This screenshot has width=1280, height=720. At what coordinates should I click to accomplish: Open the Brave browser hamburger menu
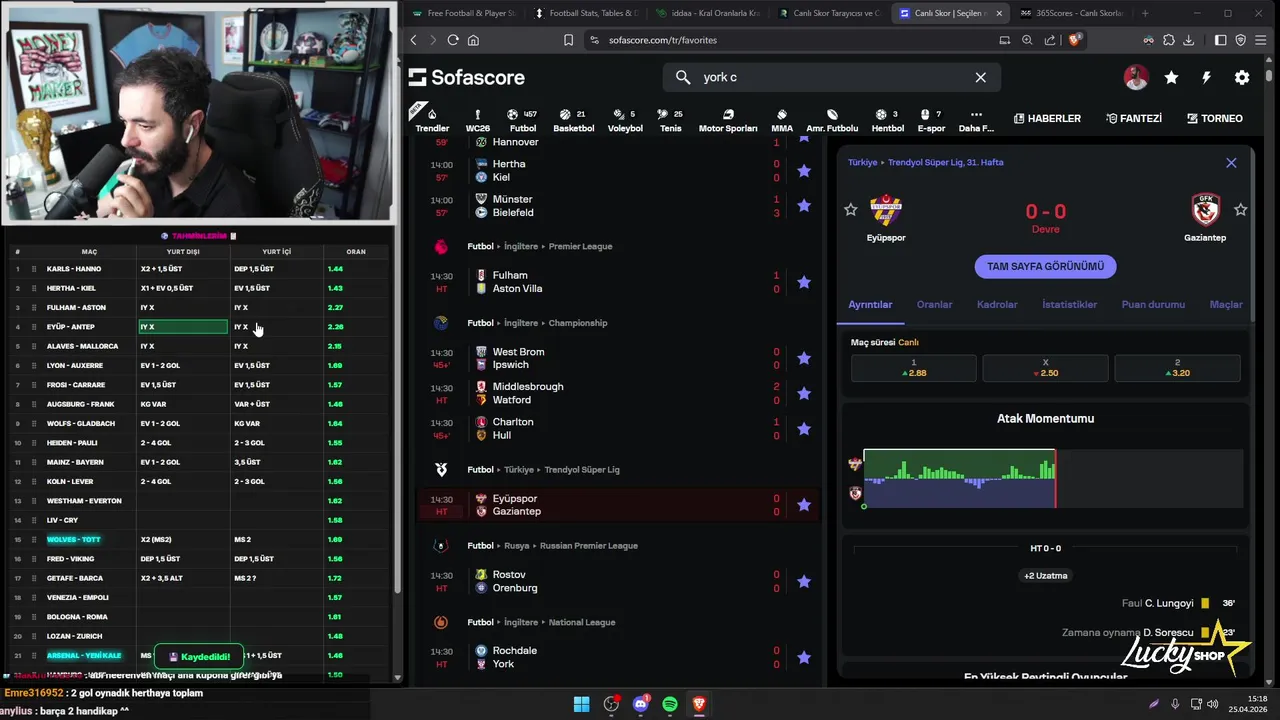1260,40
